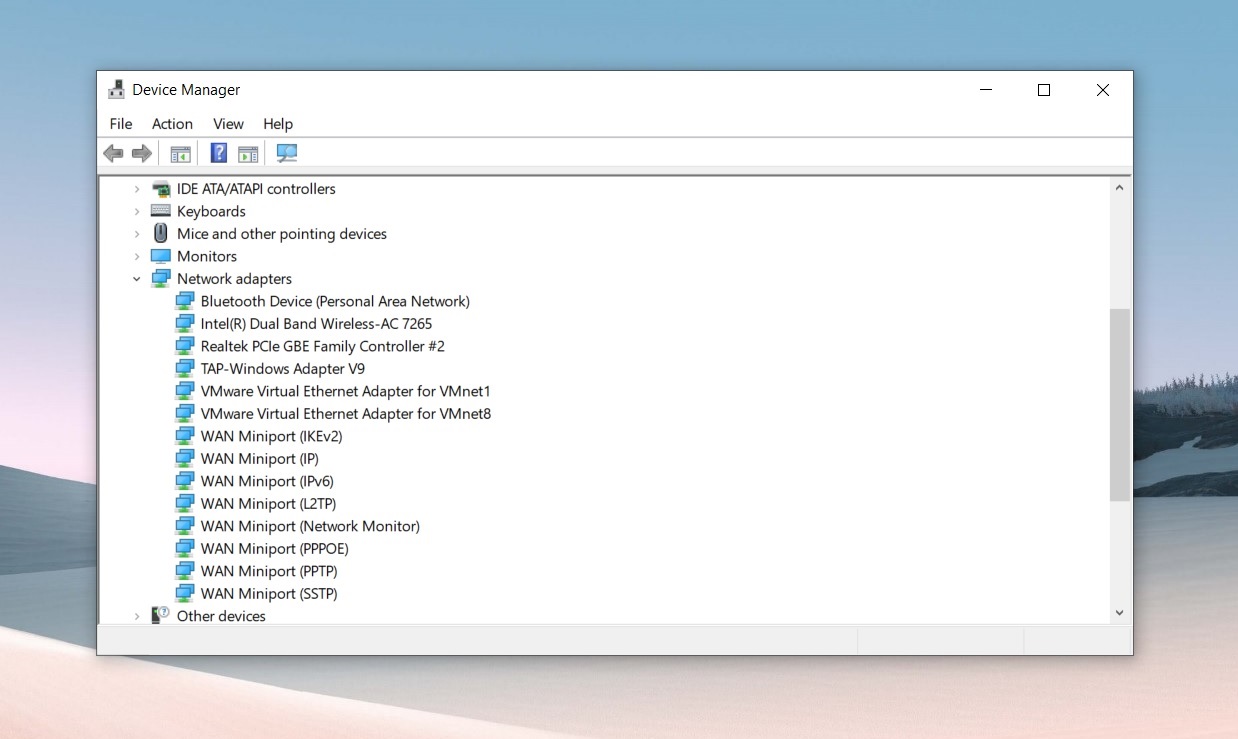Click the Keyboards category icon
The image size is (1238, 739).
click(160, 211)
